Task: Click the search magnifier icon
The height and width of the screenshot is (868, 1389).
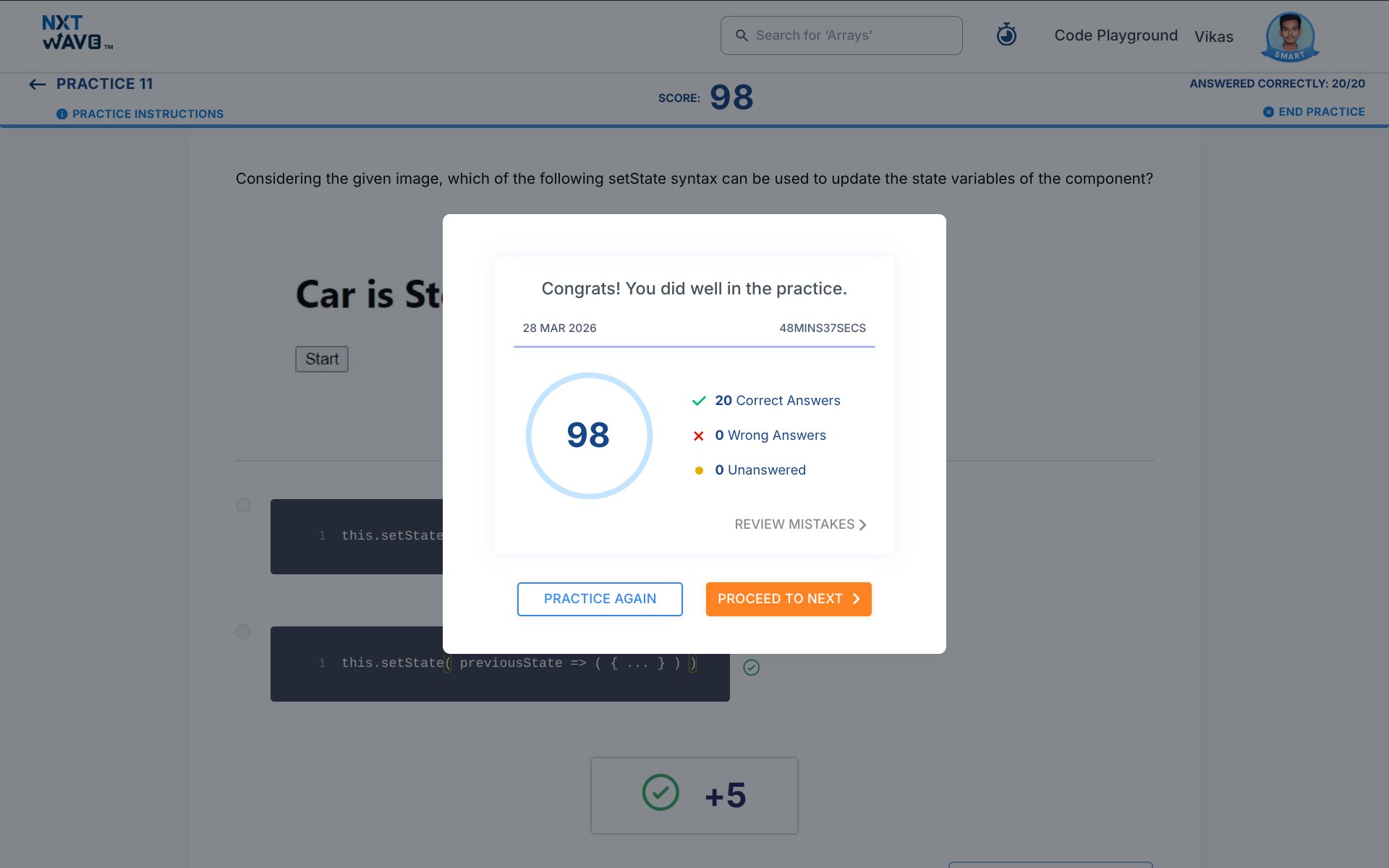Action: pos(742,35)
